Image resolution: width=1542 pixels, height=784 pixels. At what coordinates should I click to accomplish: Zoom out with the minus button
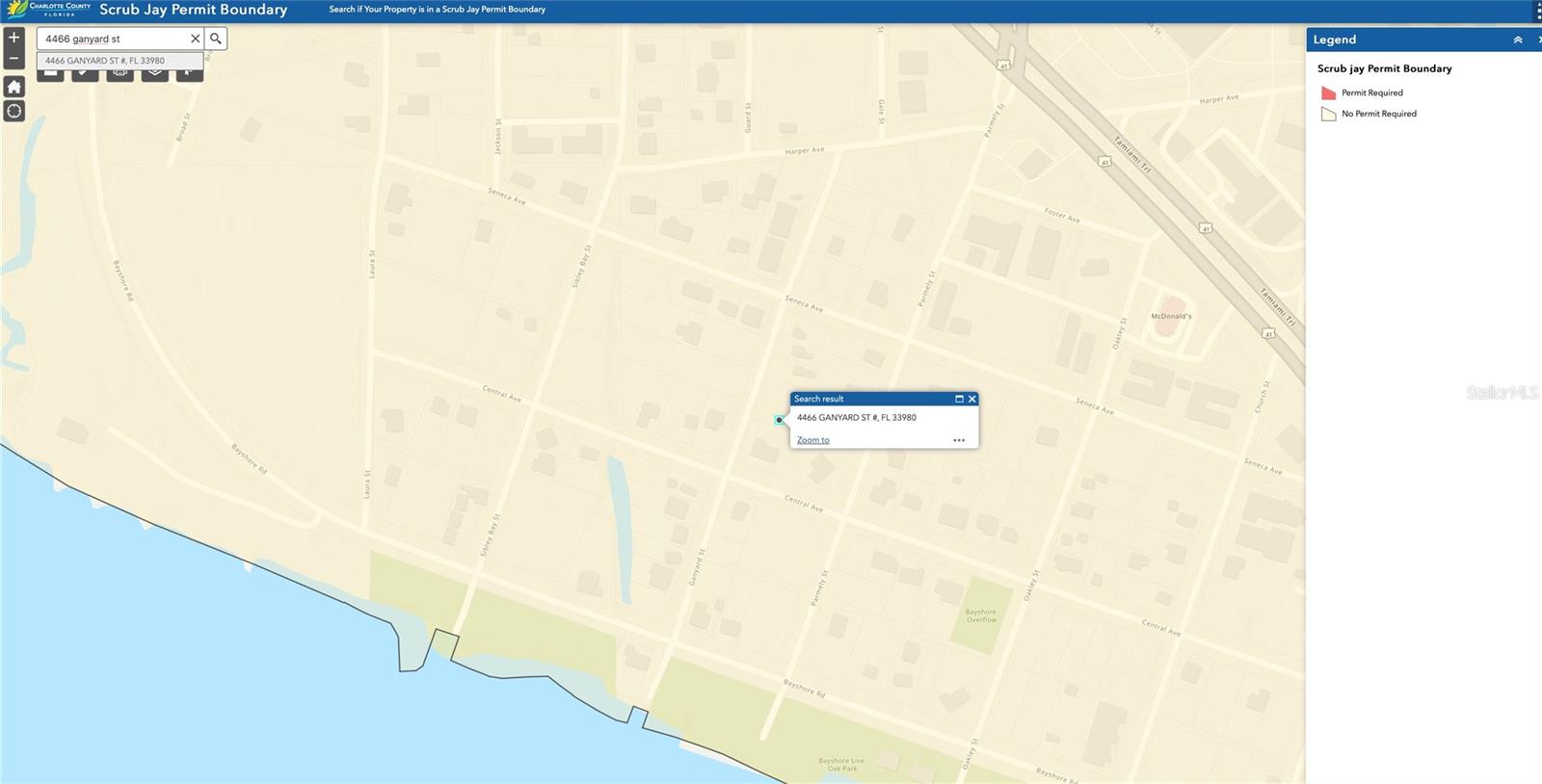tap(13, 59)
